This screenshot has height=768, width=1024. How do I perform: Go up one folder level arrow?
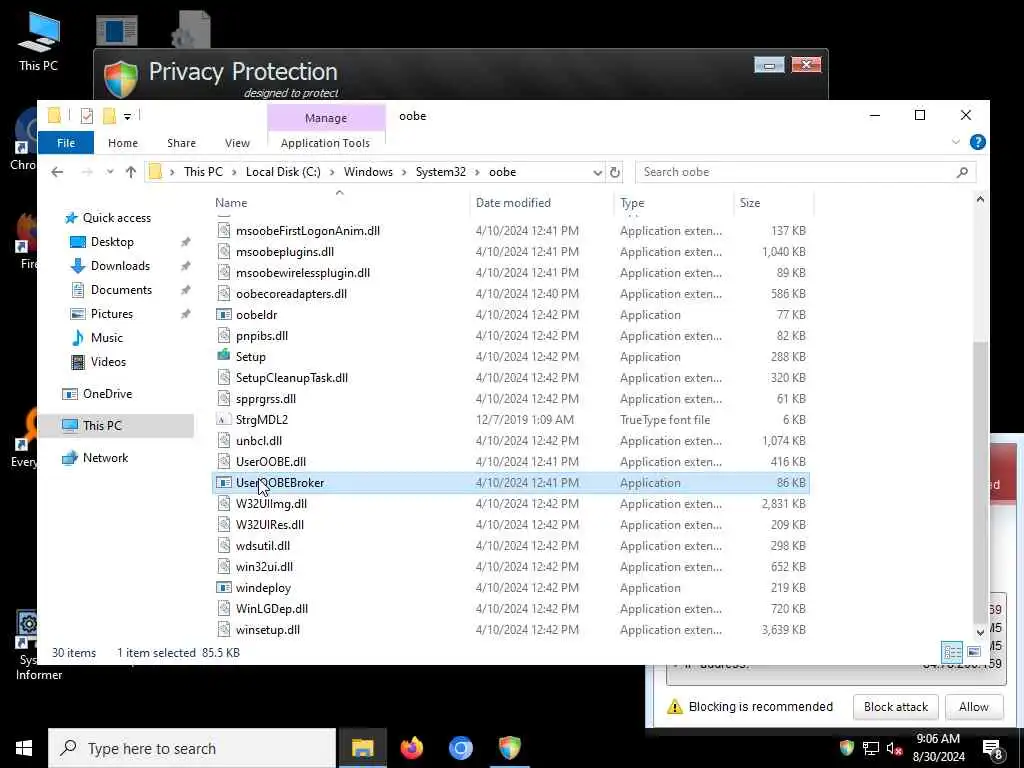[131, 172]
